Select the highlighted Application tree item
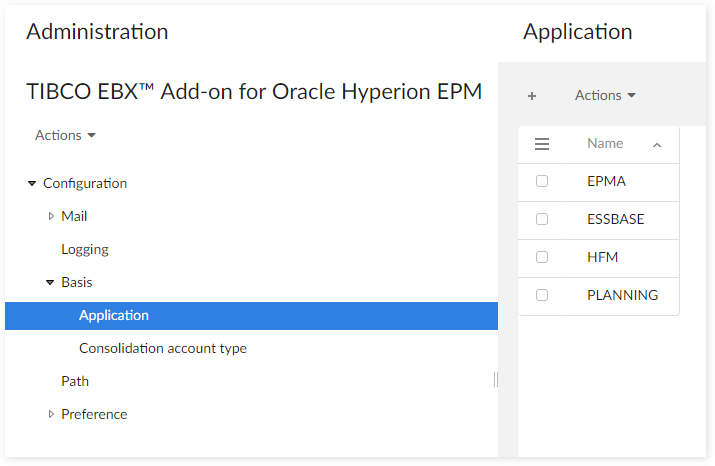715x466 pixels. tap(114, 315)
